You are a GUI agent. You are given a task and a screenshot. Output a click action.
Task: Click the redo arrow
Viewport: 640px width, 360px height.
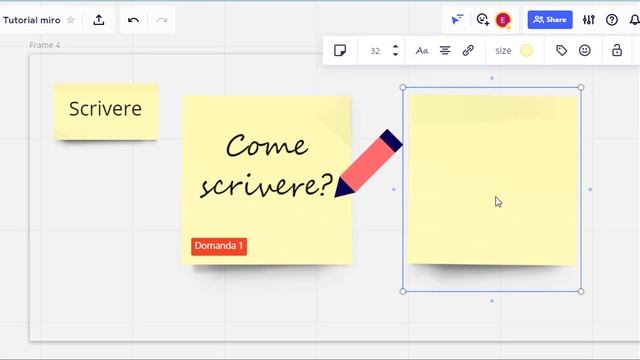pyautogui.click(x=162, y=20)
